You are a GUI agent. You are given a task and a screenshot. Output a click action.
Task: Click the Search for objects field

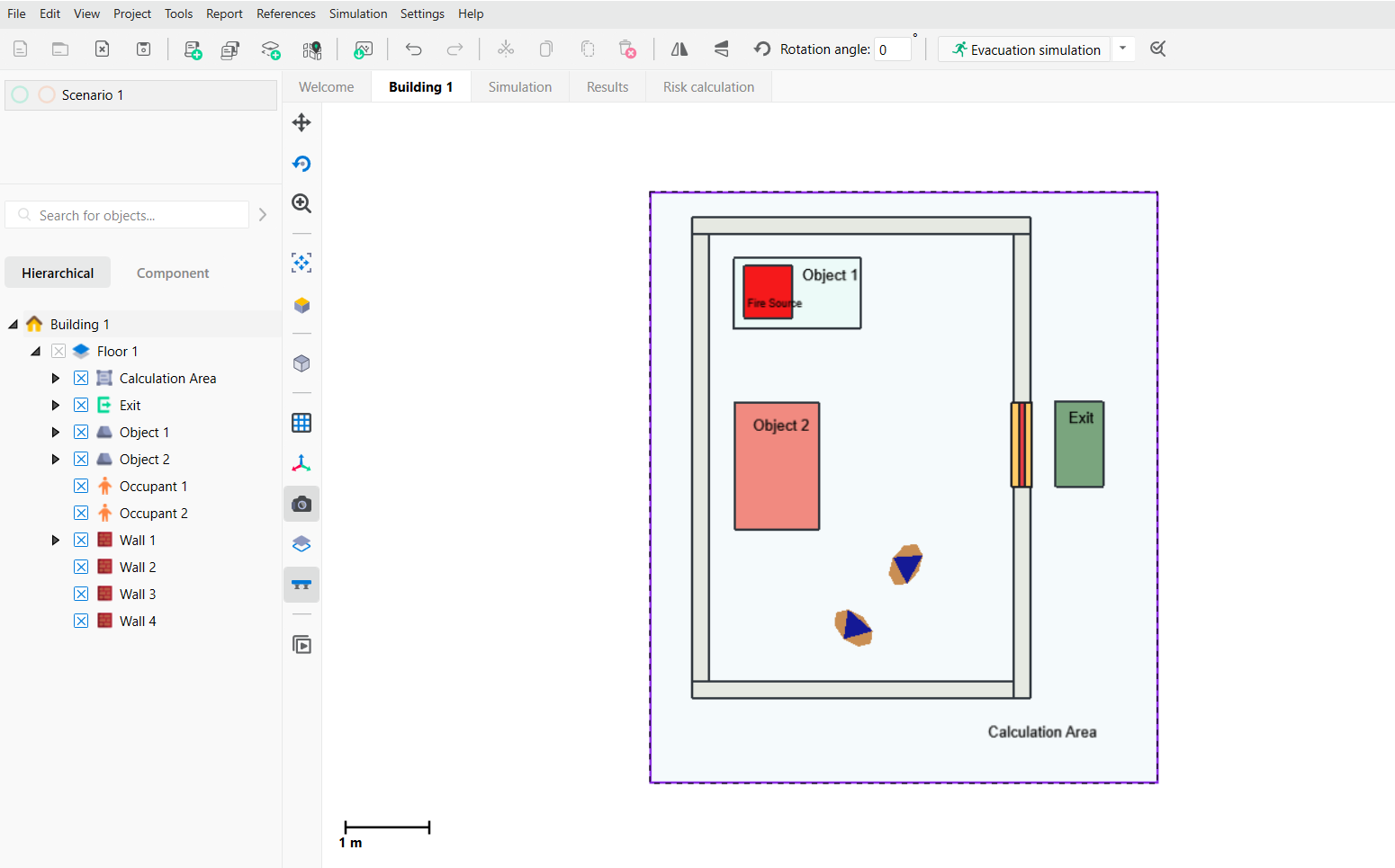(135, 216)
